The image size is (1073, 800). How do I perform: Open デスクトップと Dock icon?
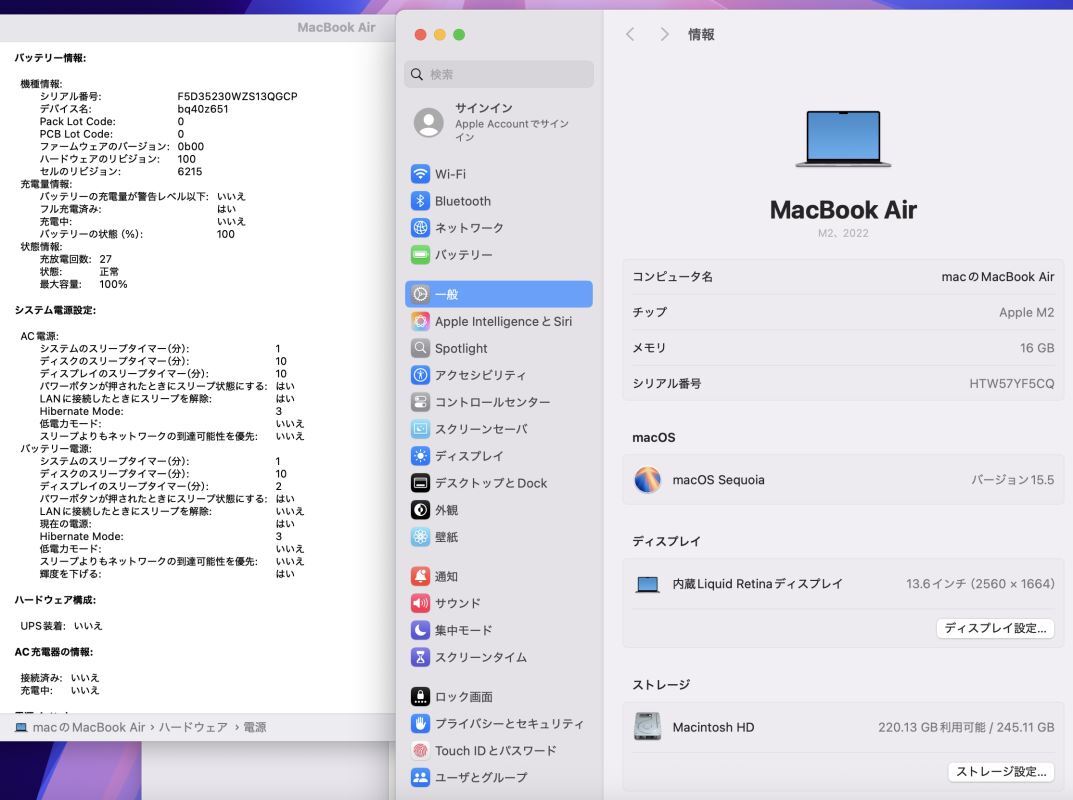click(420, 483)
